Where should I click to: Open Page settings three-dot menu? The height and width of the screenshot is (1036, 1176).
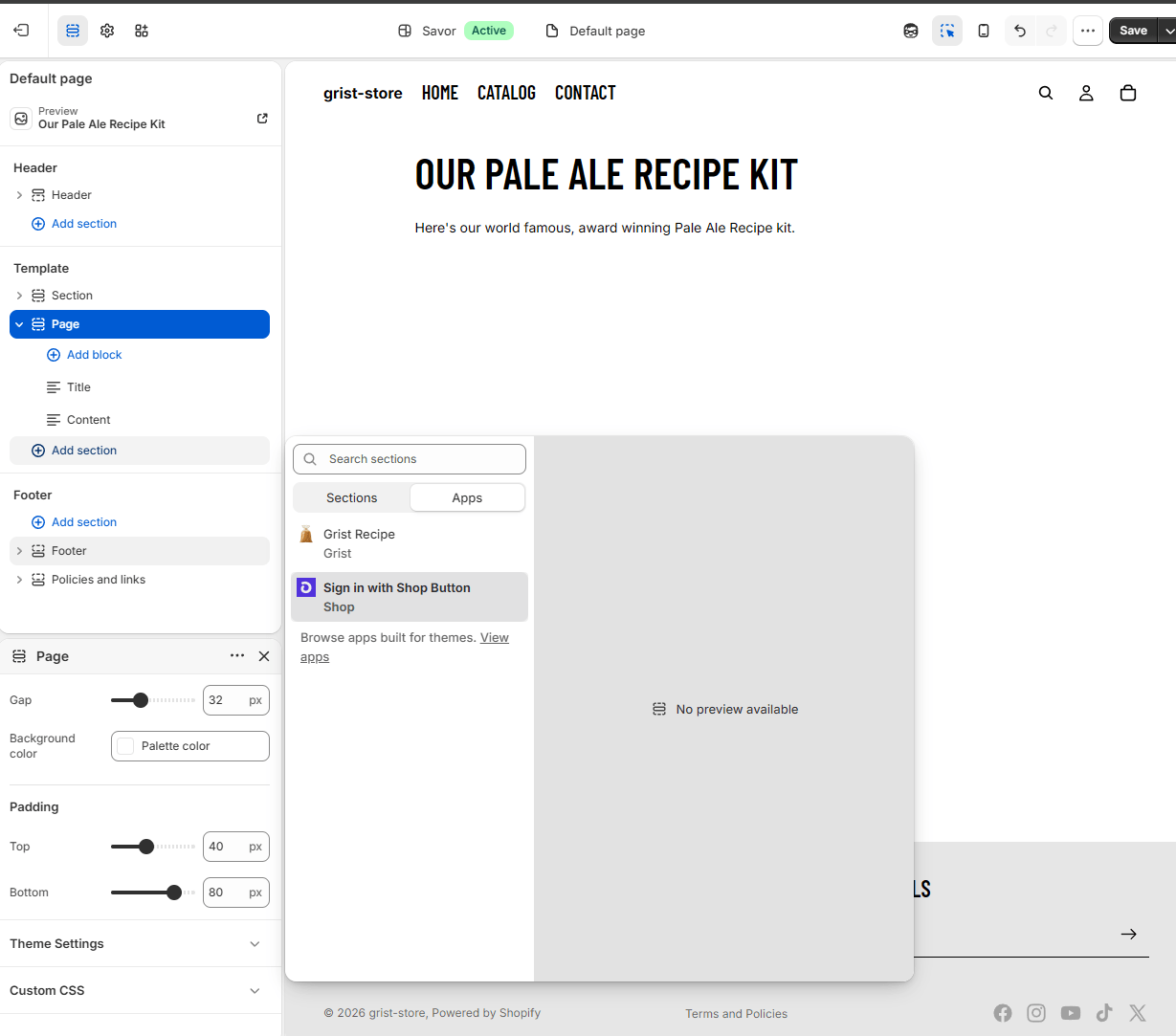click(x=237, y=656)
